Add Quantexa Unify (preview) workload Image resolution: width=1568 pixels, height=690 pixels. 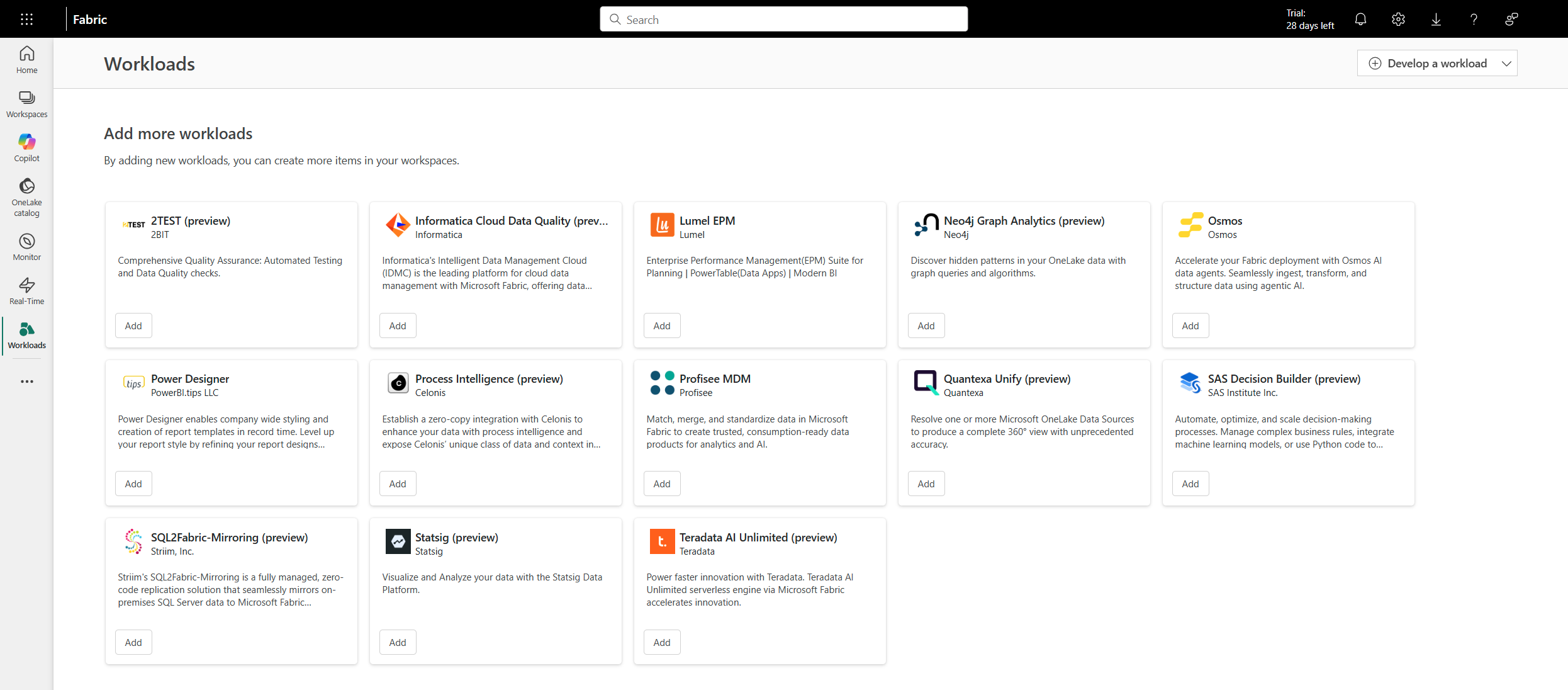(x=926, y=484)
